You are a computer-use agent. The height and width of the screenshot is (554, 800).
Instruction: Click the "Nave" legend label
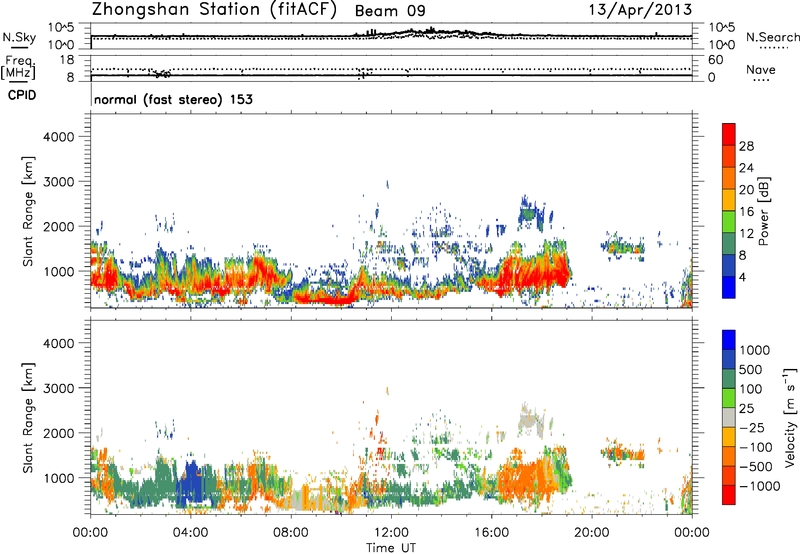click(761, 70)
